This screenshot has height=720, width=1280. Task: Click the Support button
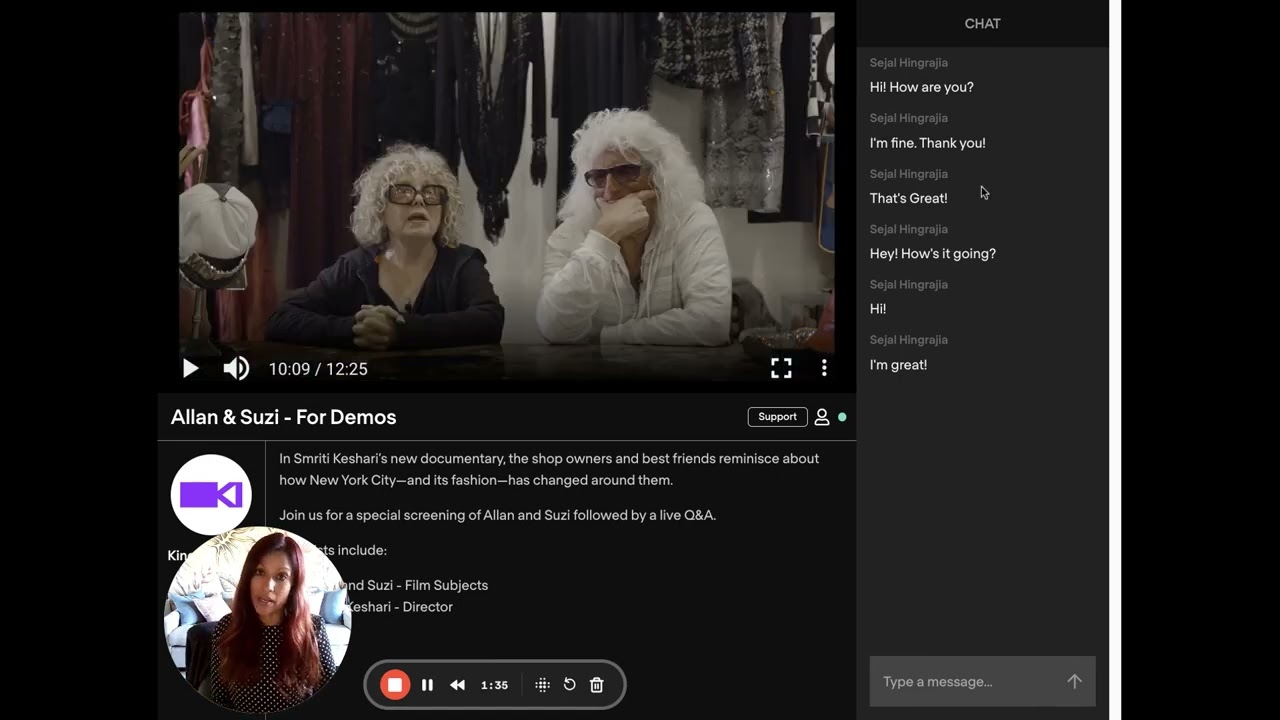coord(777,417)
